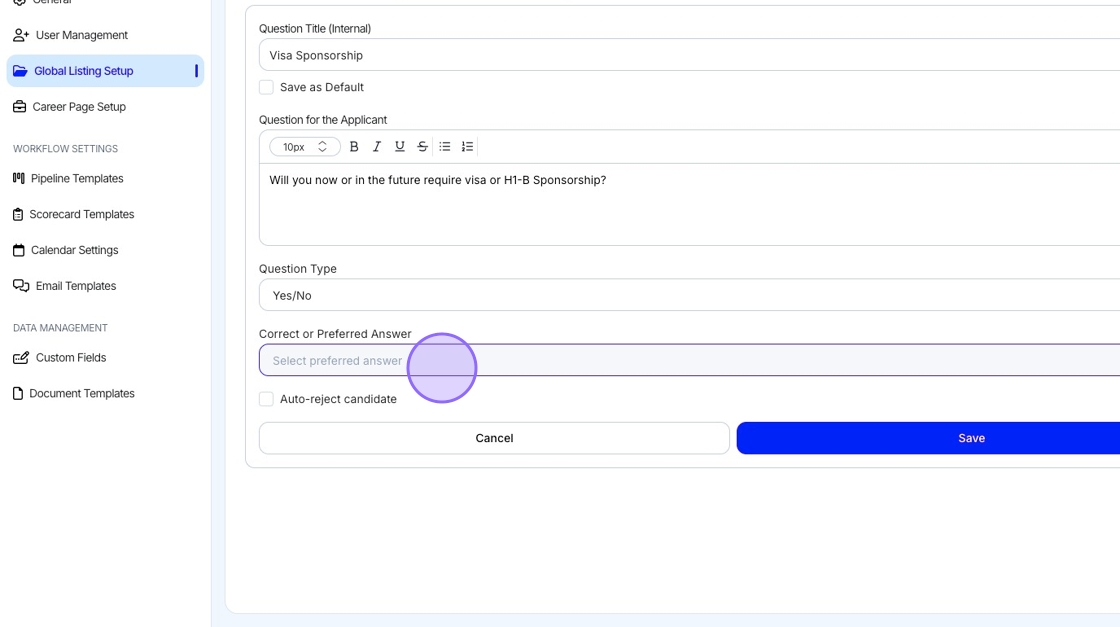Toggle italic formatting in the editor
The height and width of the screenshot is (627, 1120).
[376, 146]
